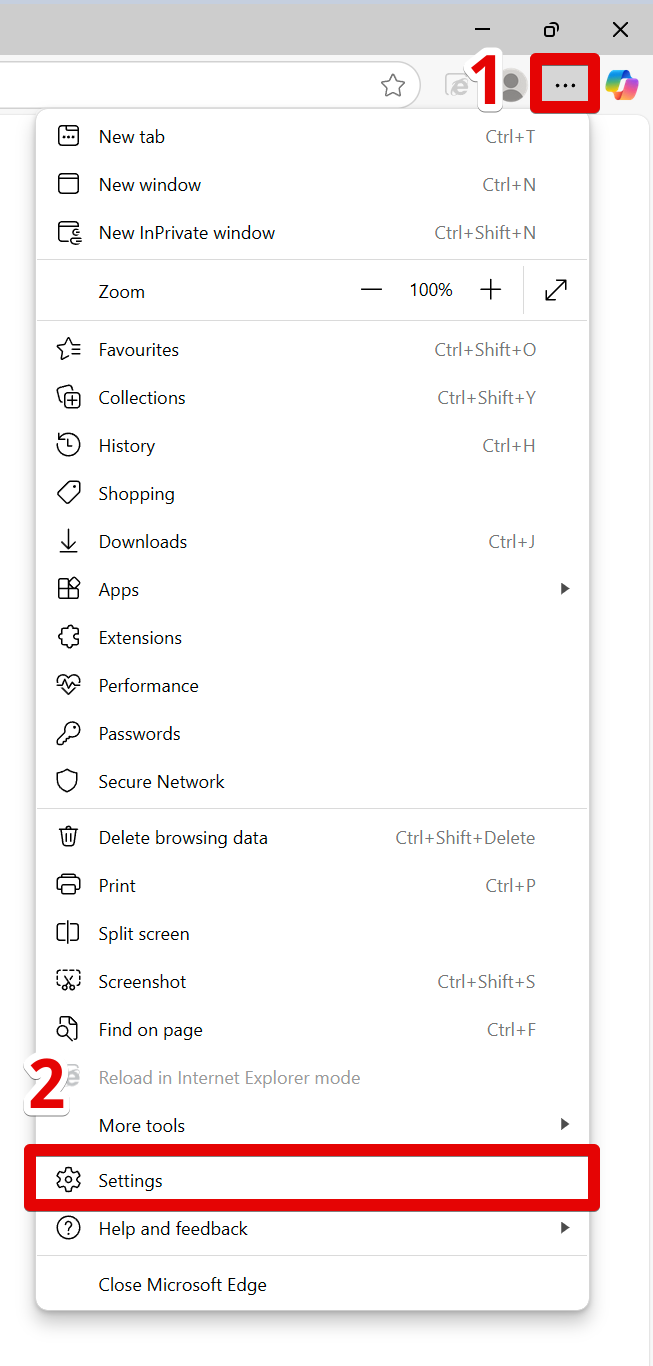This screenshot has height=1366, width=653.
Task: Choose Close Microsoft Edge
Action: 312,1284
